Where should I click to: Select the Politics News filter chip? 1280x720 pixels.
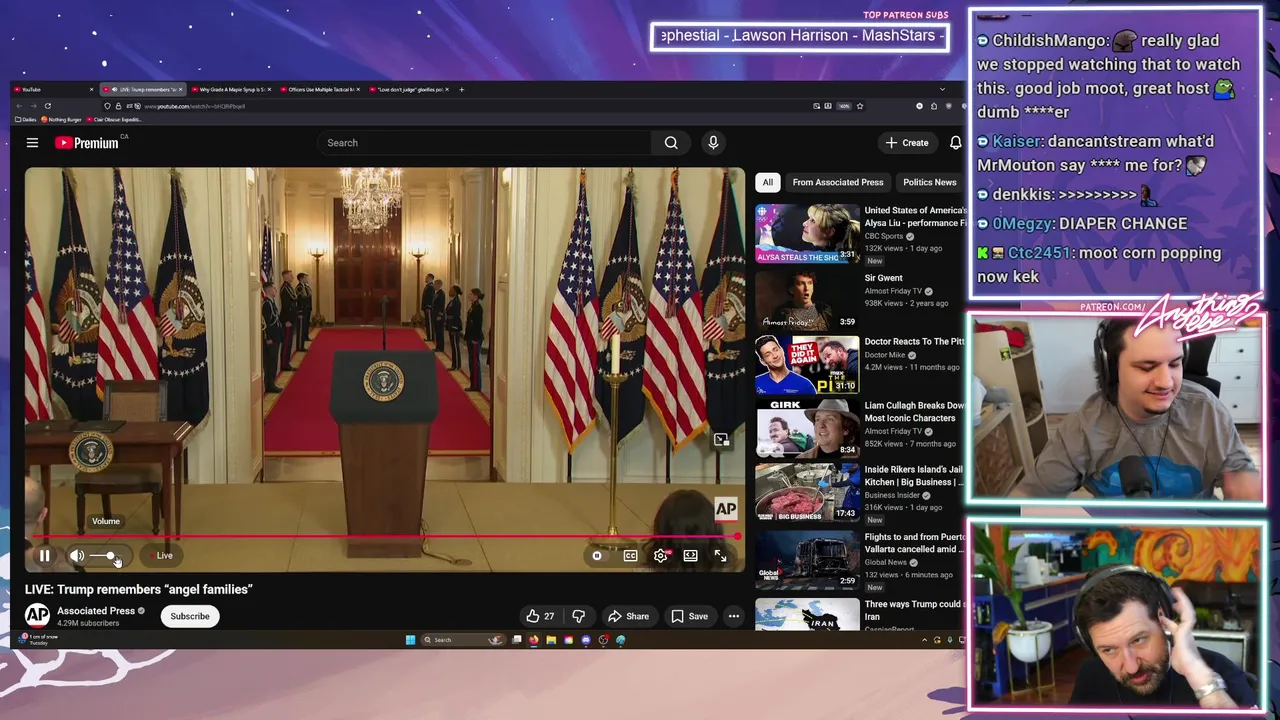(930, 182)
